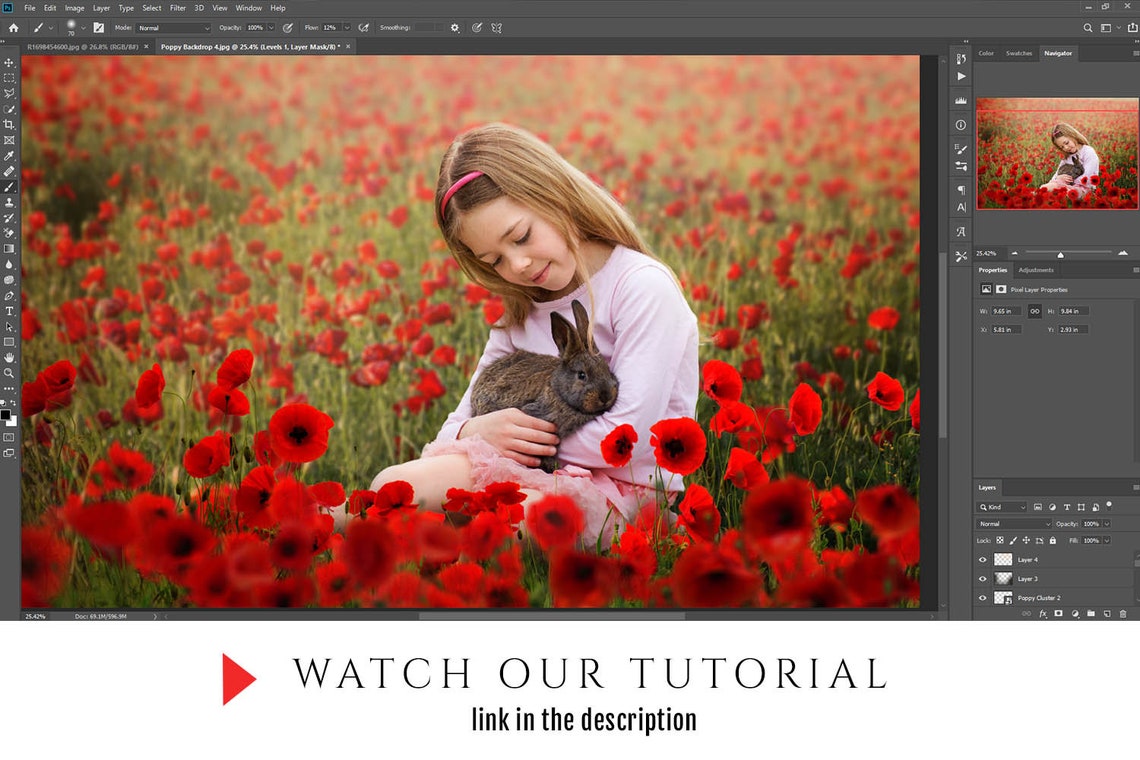Select the Crop tool
The height and width of the screenshot is (760, 1140).
tap(9, 124)
